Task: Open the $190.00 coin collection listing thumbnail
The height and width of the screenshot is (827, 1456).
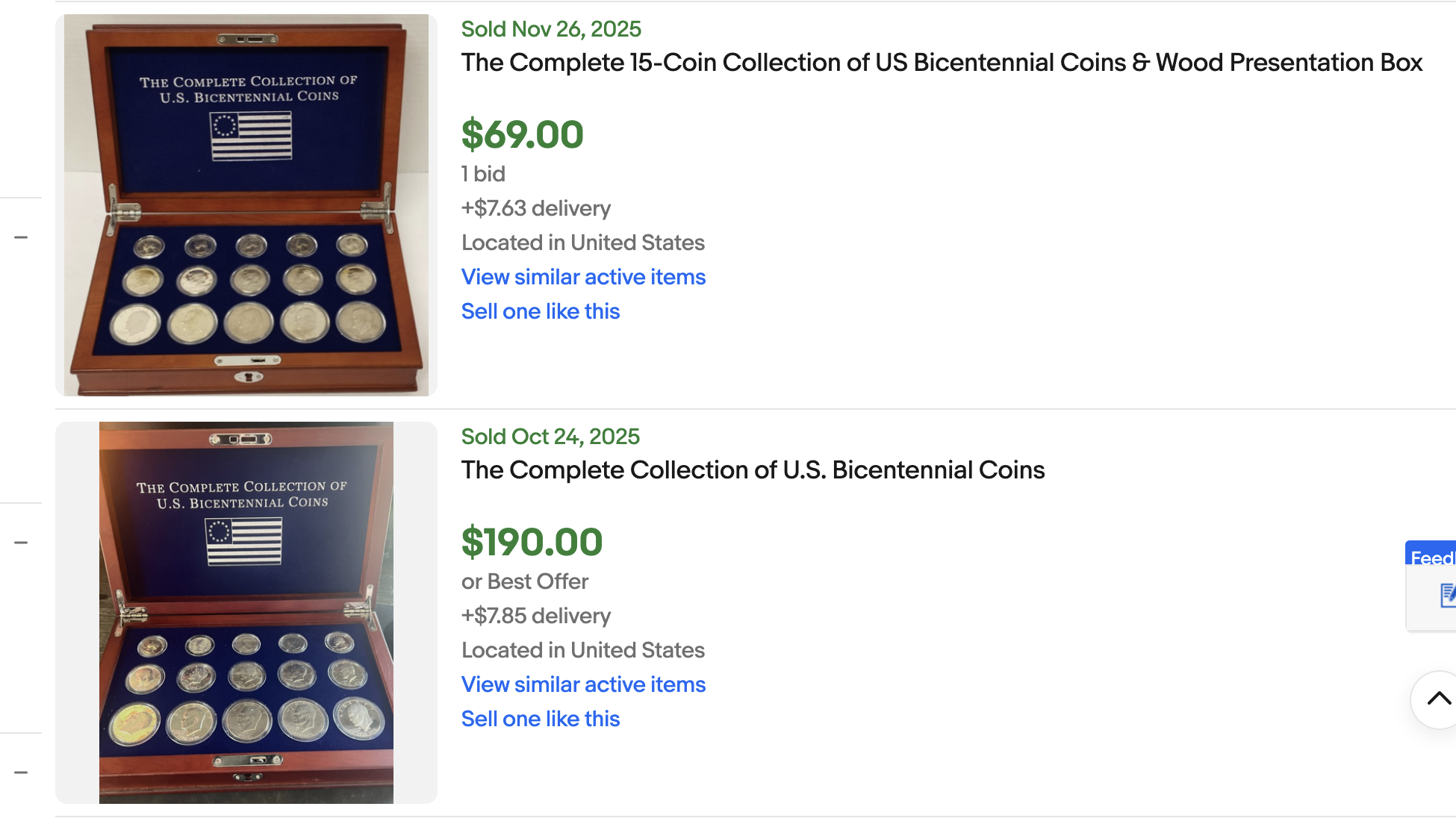Action: (x=246, y=613)
